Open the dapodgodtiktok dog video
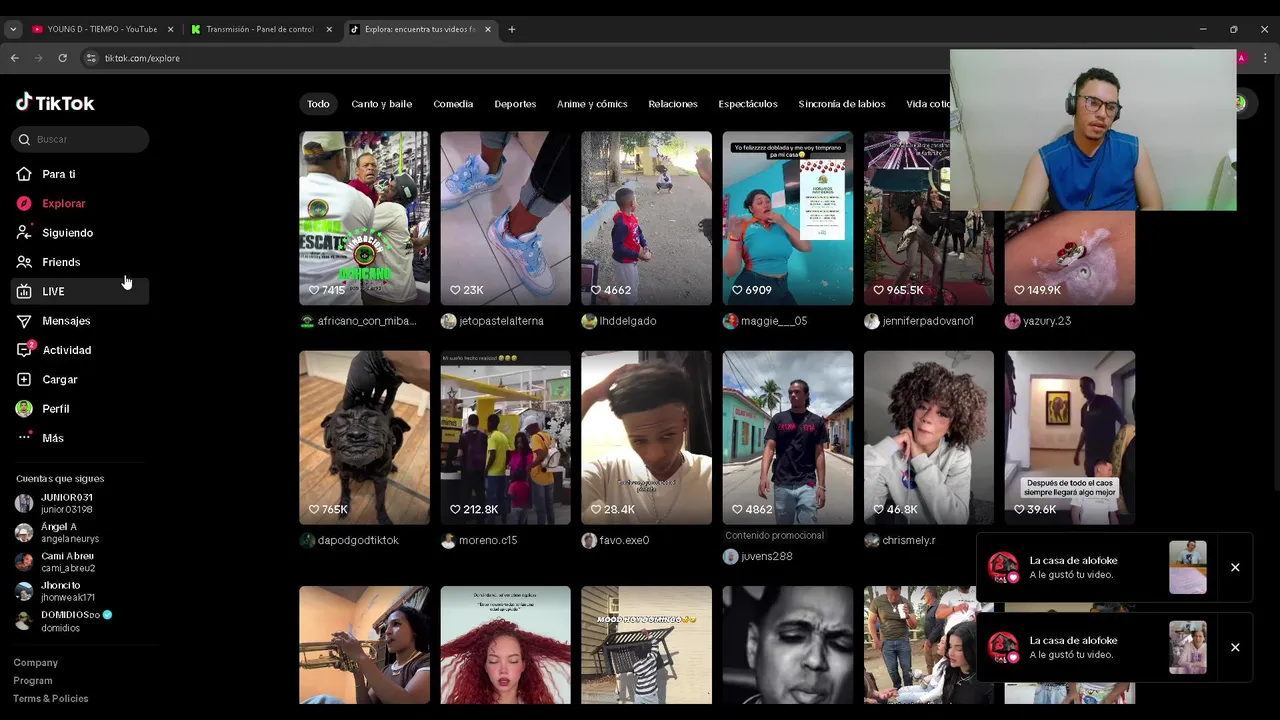 364,437
